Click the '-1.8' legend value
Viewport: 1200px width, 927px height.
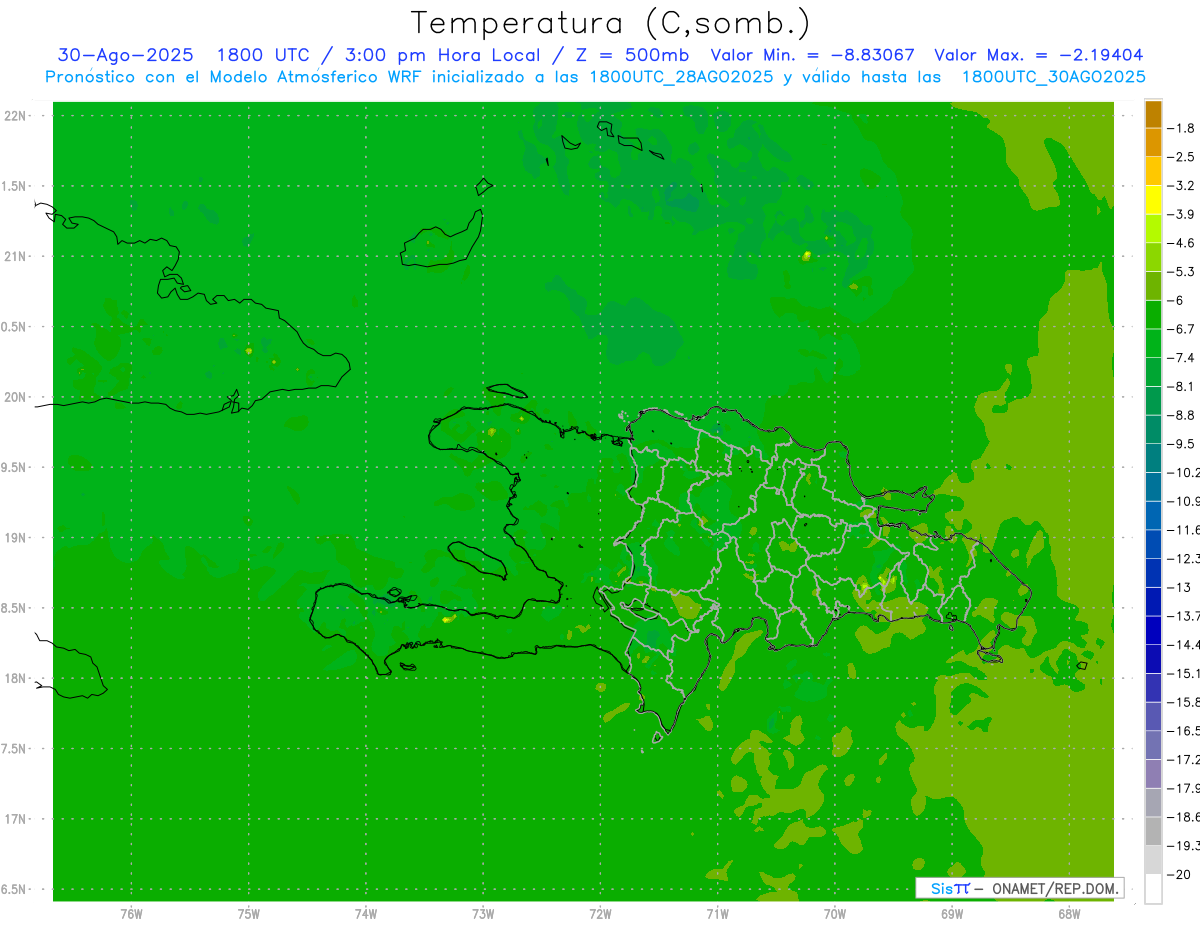pyautogui.click(x=1181, y=128)
